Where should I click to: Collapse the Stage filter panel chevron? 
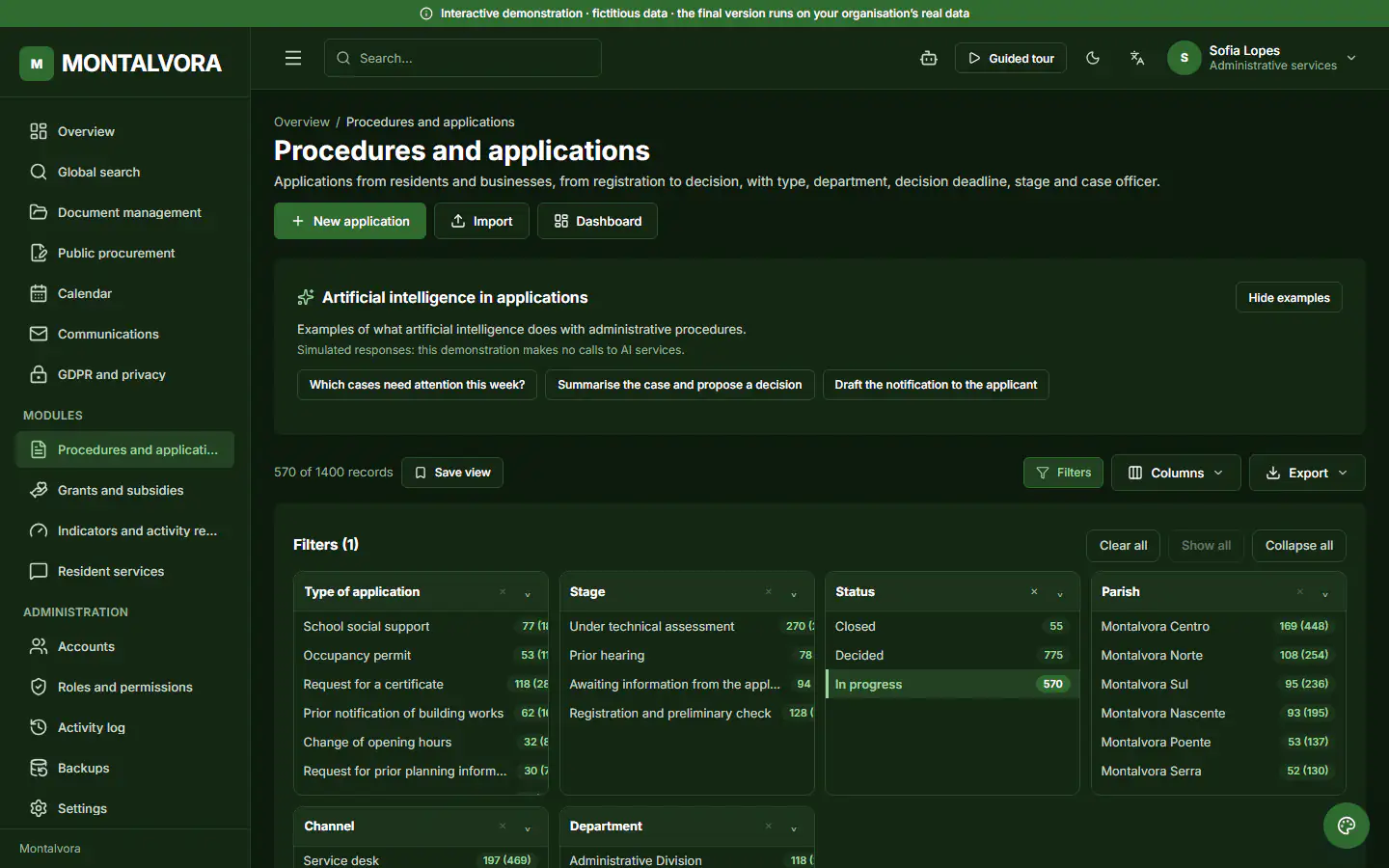[x=794, y=593]
